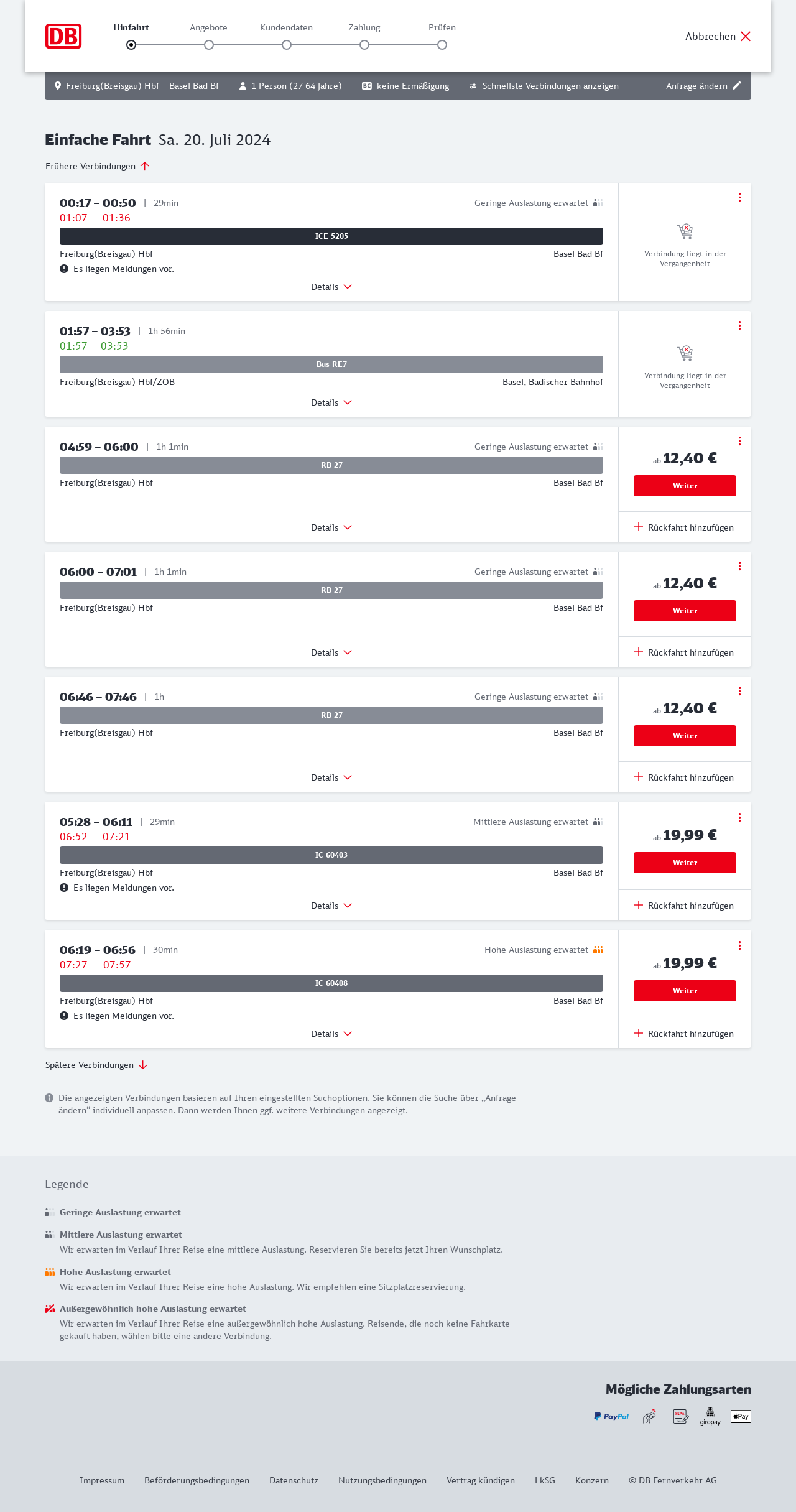Expand Details for the IC 60403 connection
The image size is (796, 1512).
pos(331,906)
